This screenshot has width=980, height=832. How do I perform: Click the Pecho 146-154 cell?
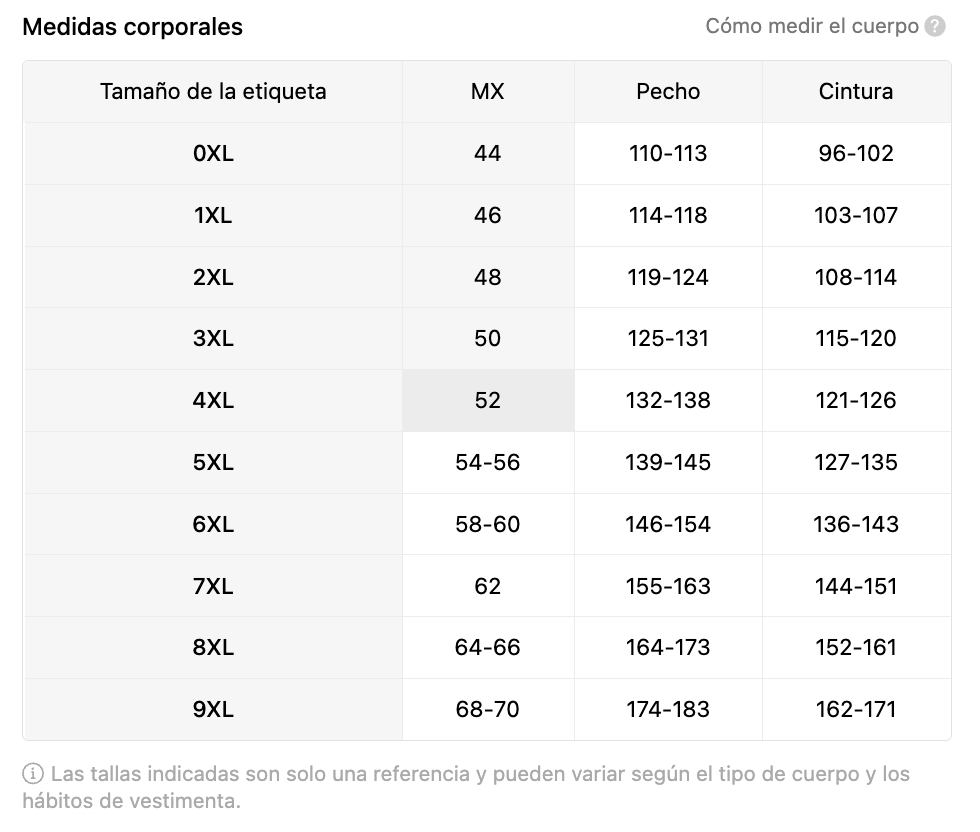coord(668,525)
